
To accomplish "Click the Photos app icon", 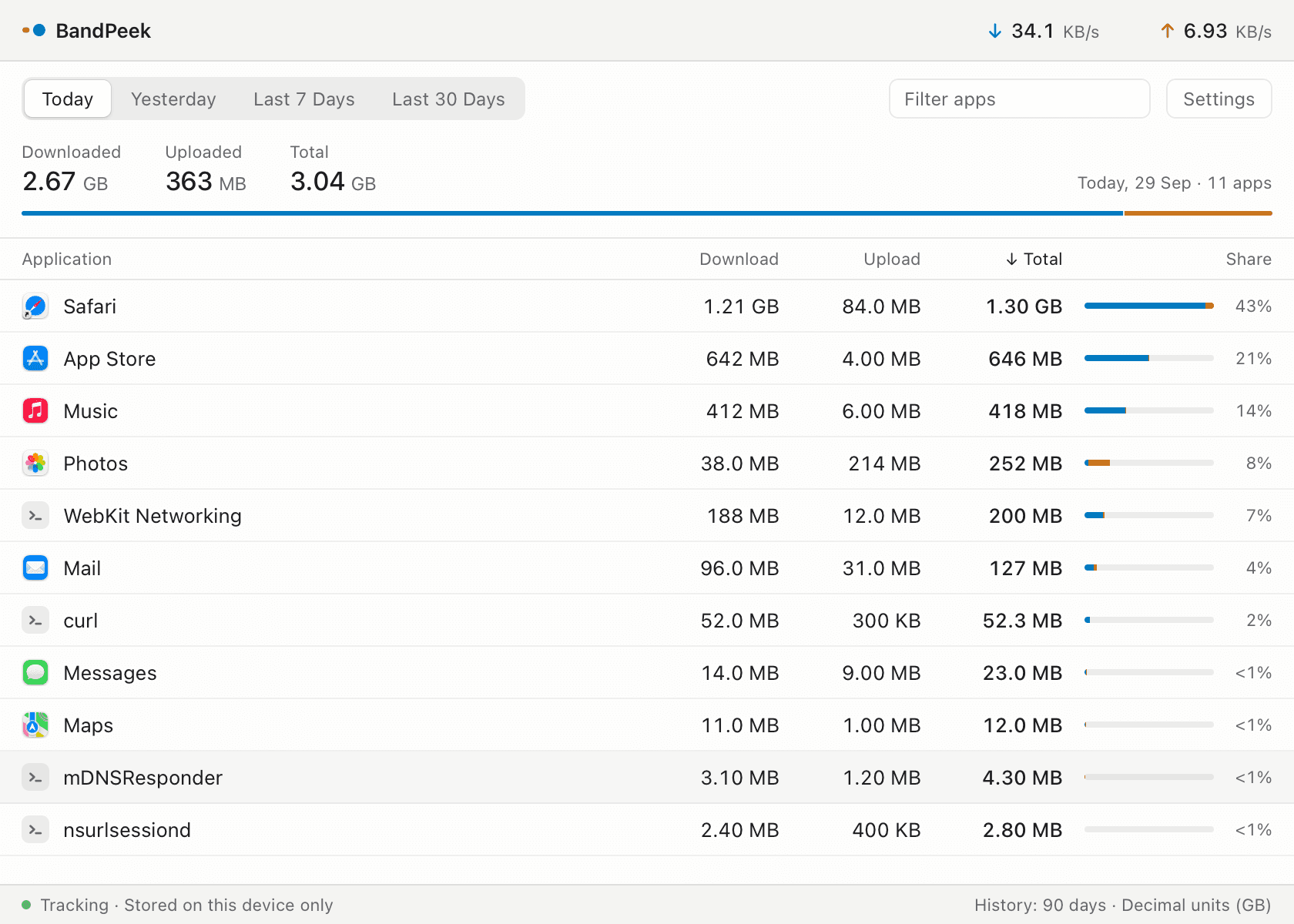I will click(35, 464).
